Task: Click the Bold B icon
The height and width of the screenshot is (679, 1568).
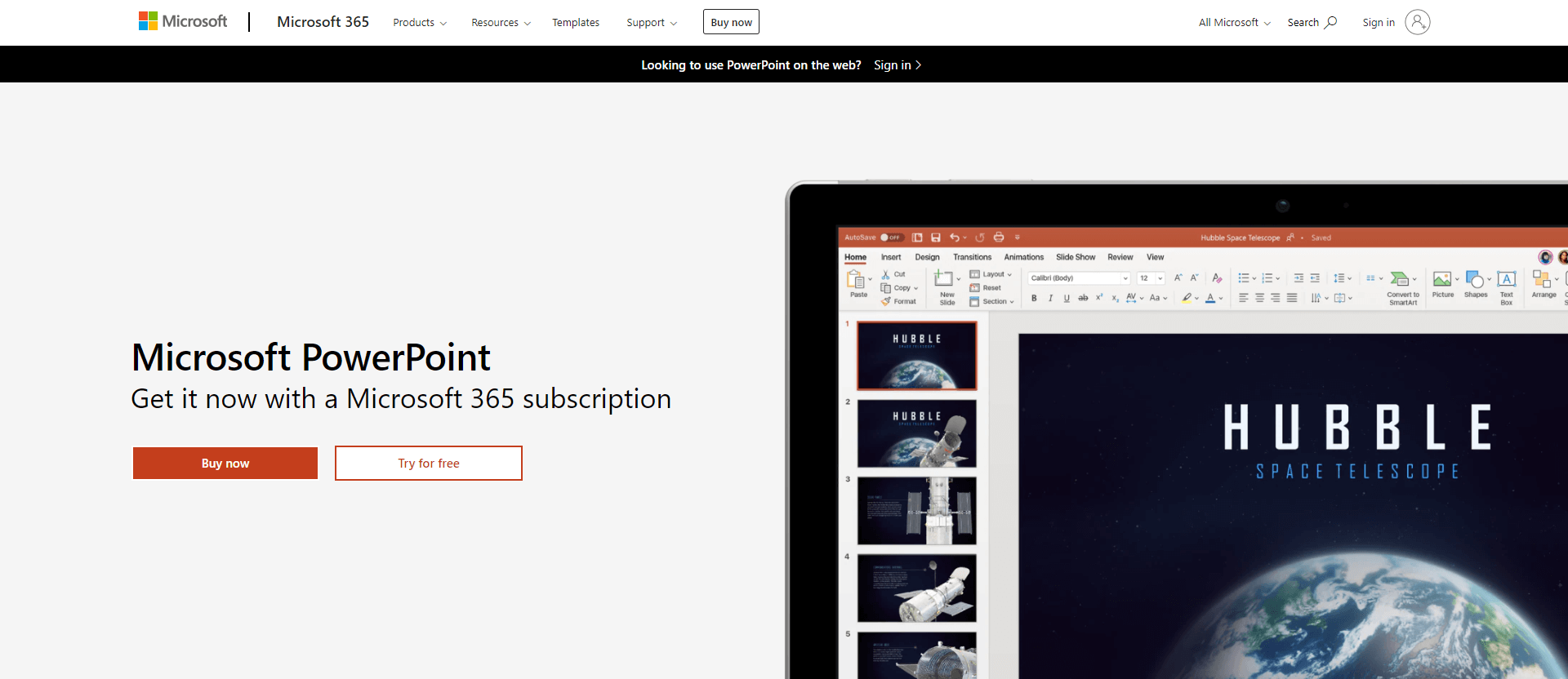Action: point(1034,298)
